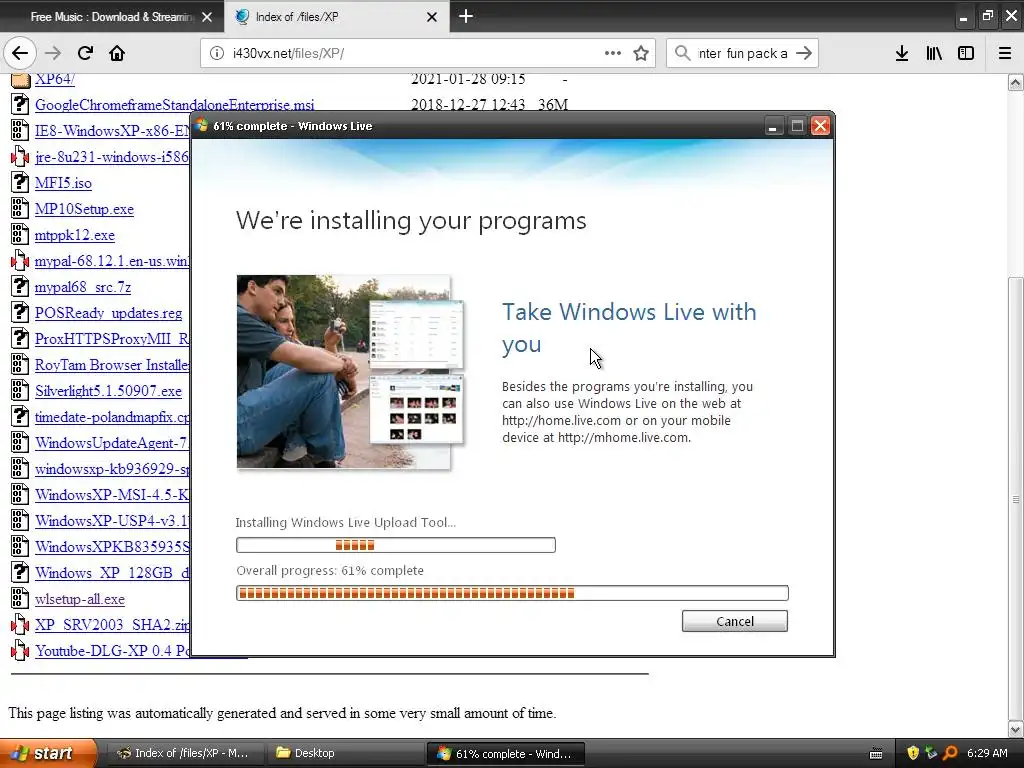The width and height of the screenshot is (1024, 768).
Task: Click the page scrollbar down arrow
Action: click(x=1015, y=729)
